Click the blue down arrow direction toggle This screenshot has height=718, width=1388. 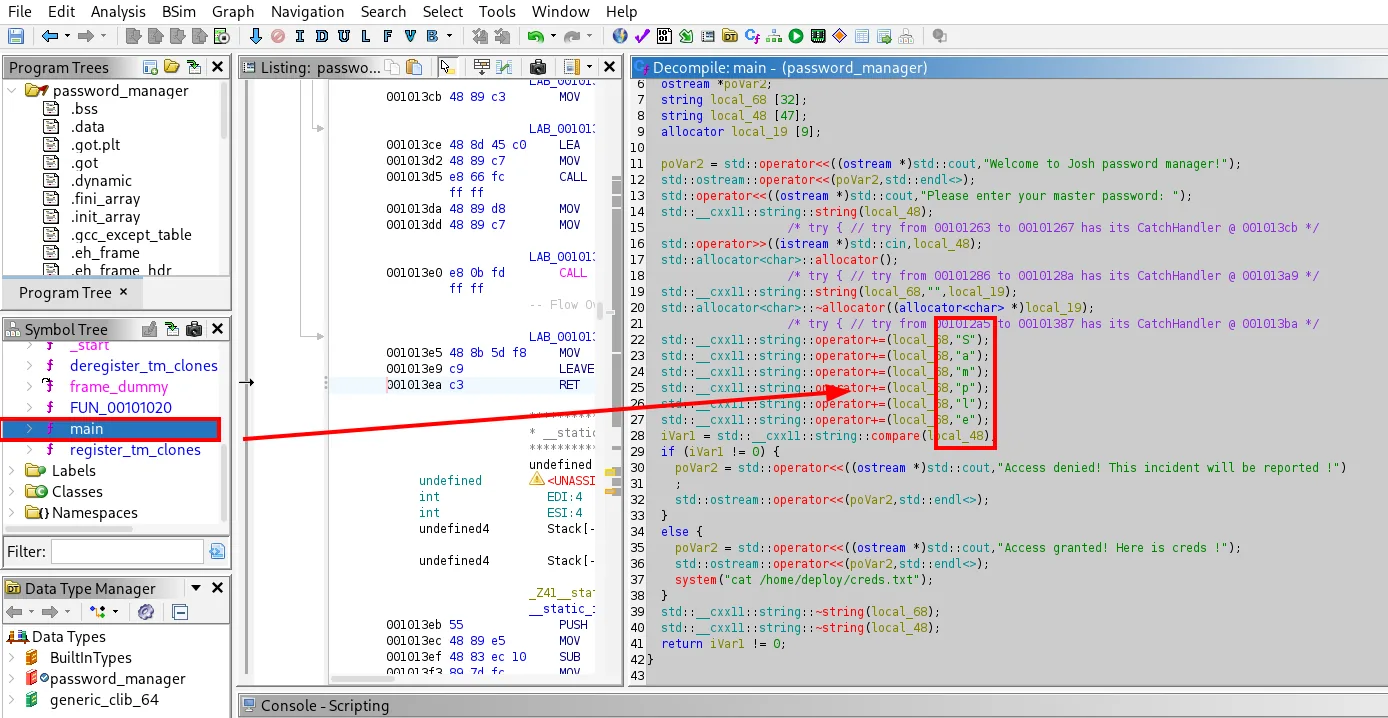point(255,36)
